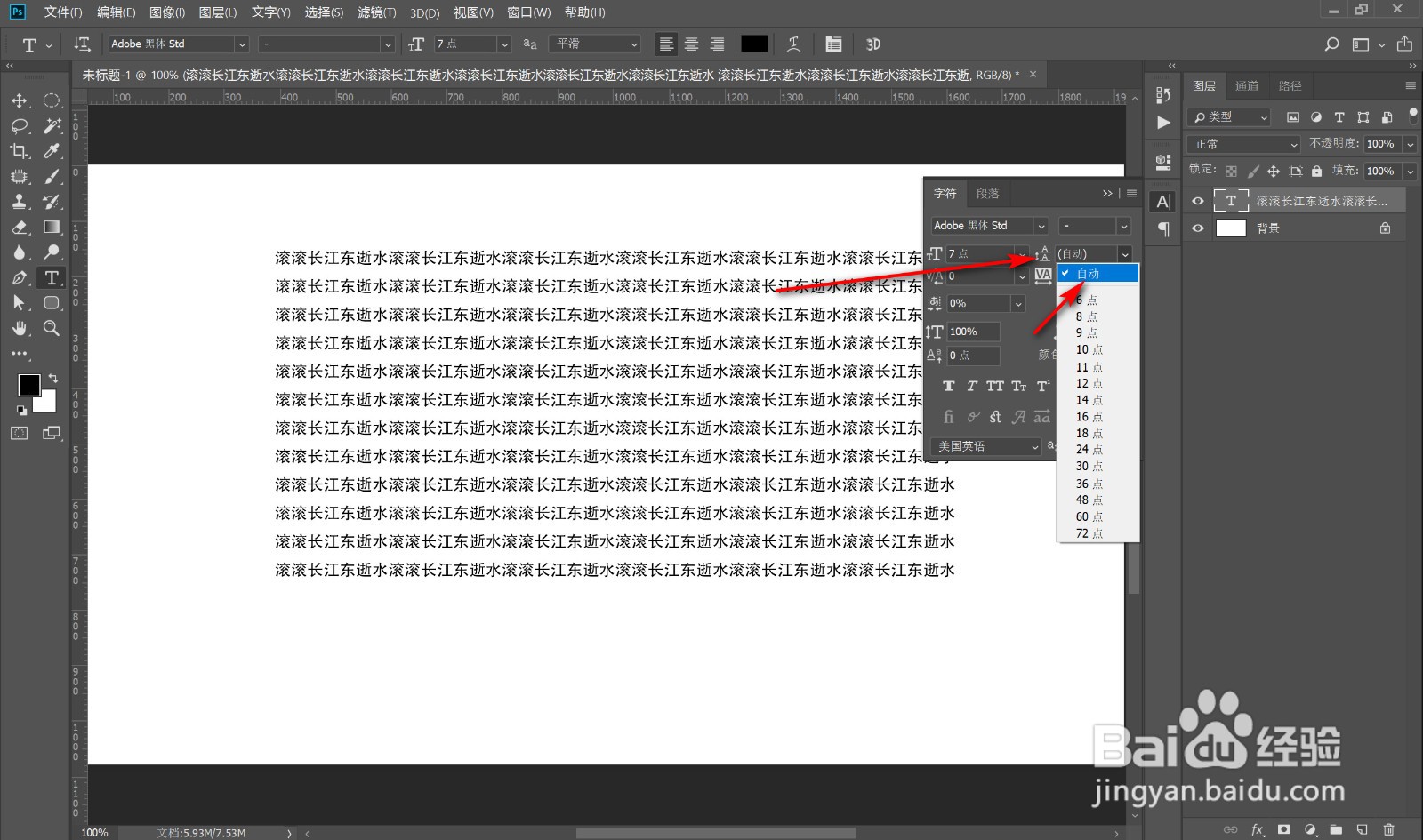Select the Pen tool
Screen dimensions: 1423x840
[x=20, y=278]
